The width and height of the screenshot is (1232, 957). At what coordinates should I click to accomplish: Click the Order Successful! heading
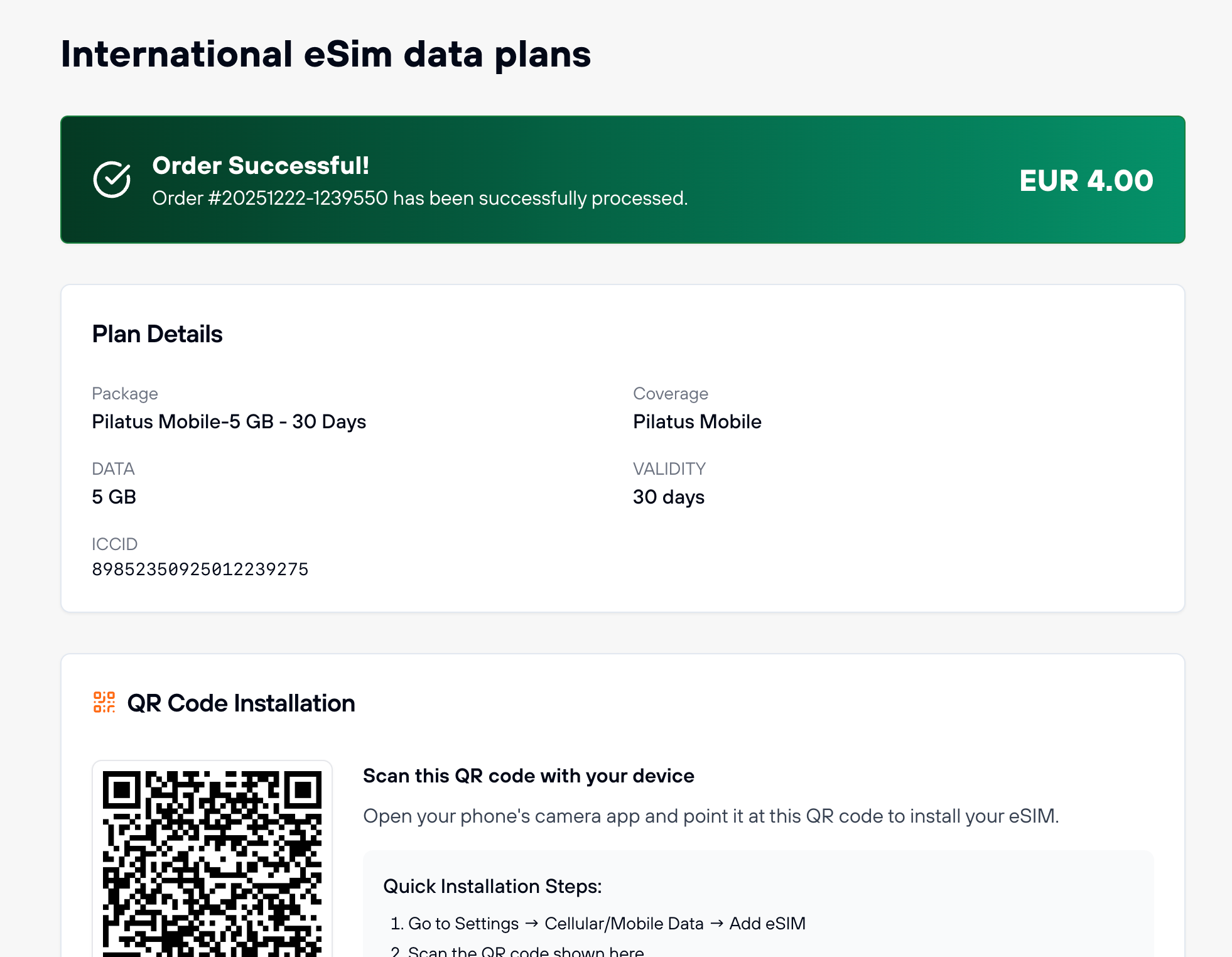261,165
